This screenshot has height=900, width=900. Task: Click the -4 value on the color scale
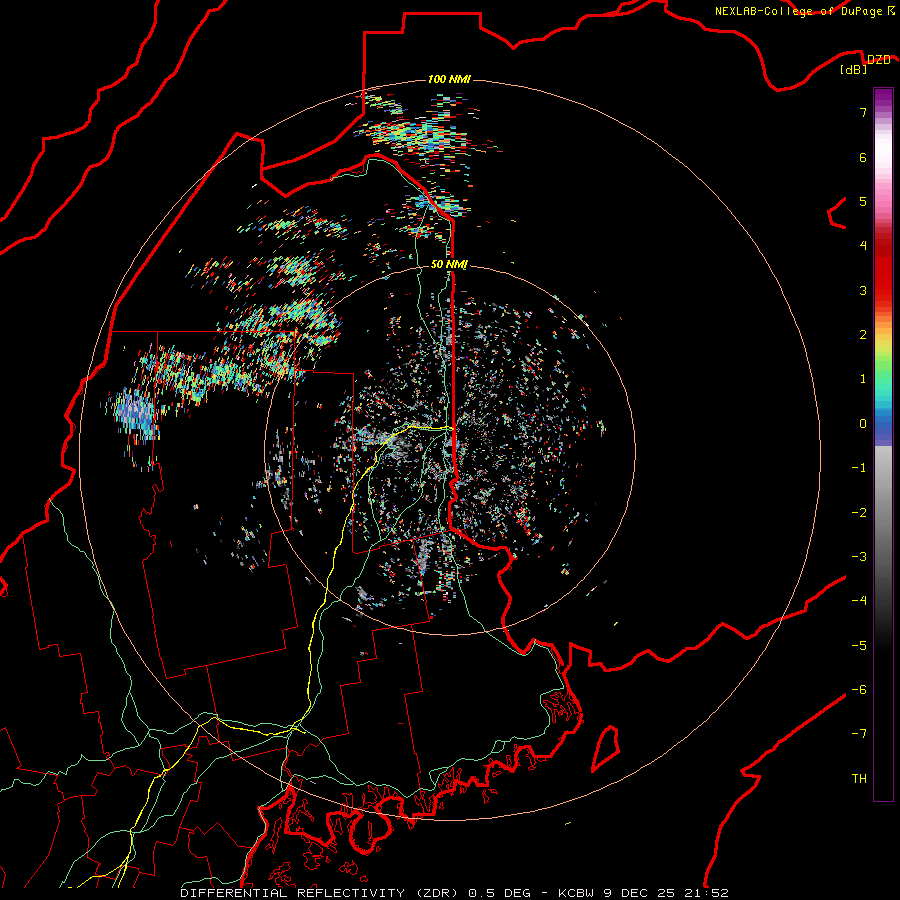pyautogui.click(x=859, y=601)
